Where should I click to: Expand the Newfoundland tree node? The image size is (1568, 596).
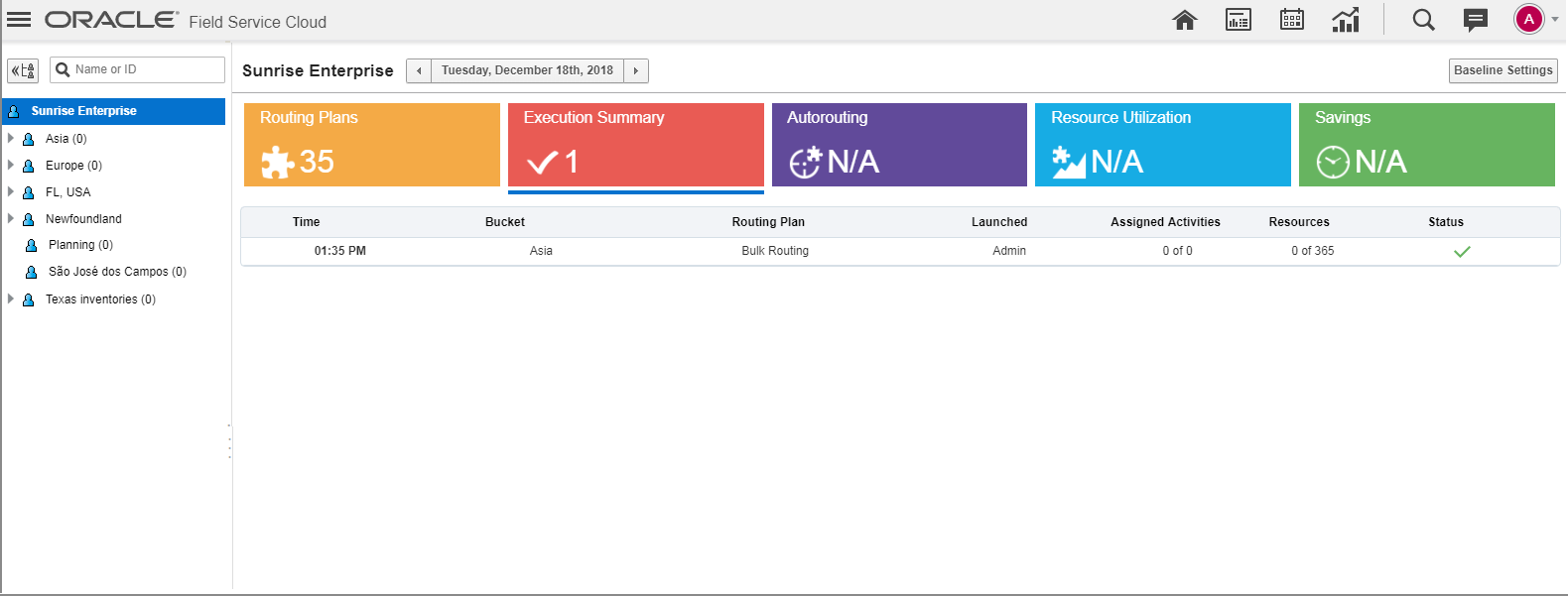tap(10, 218)
